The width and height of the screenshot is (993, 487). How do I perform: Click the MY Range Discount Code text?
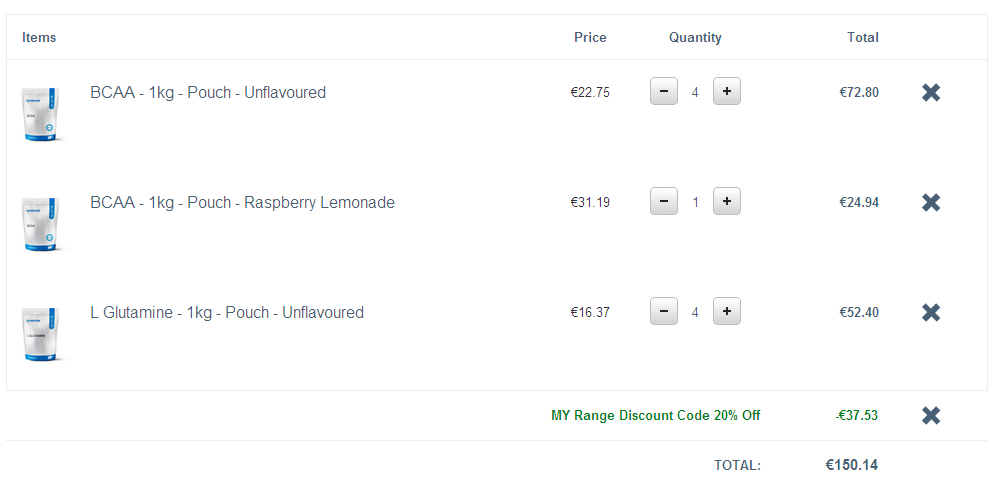[x=655, y=415]
